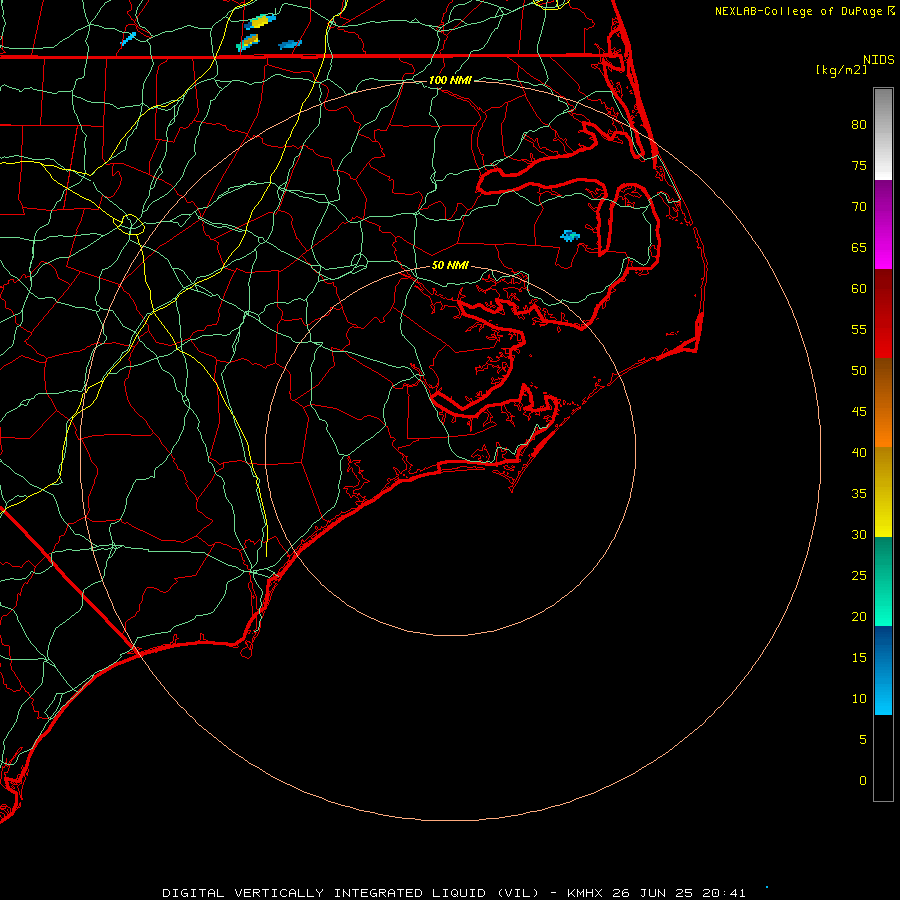Select the 10 value on the VIL scale
The image size is (900, 900).
[859, 699]
